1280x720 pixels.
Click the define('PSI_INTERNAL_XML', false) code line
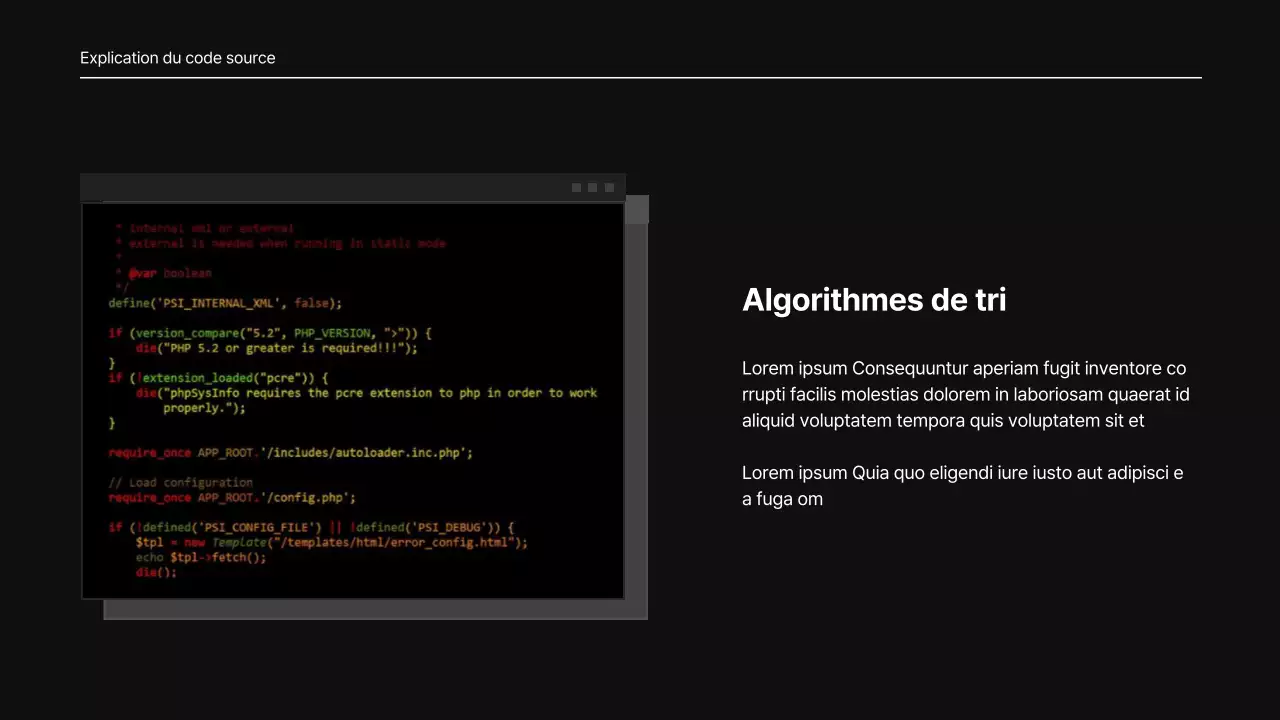pyautogui.click(x=225, y=303)
